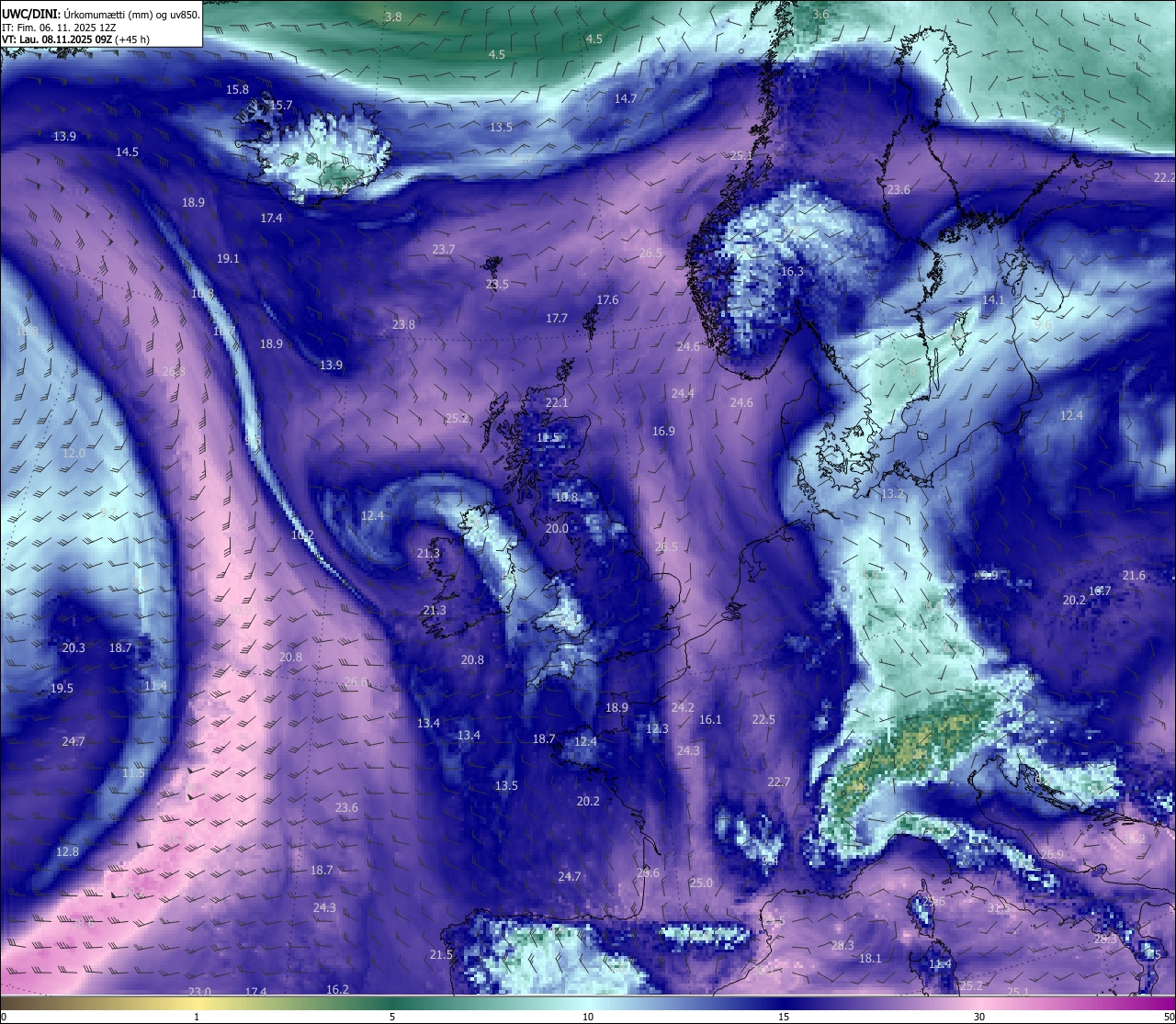Click the color scale label 1
The image size is (1176, 1024).
click(x=197, y=1017)
